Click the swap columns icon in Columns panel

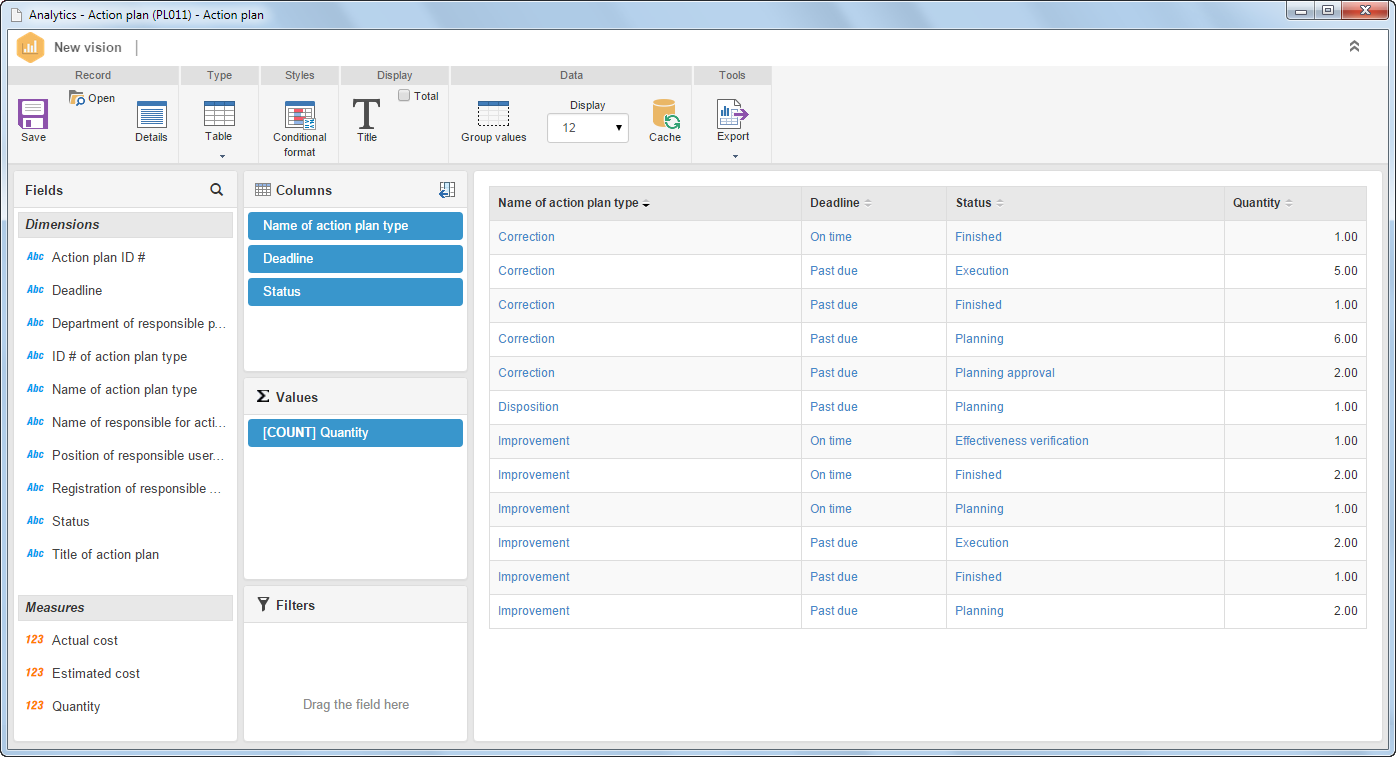(x=447, y=189)
